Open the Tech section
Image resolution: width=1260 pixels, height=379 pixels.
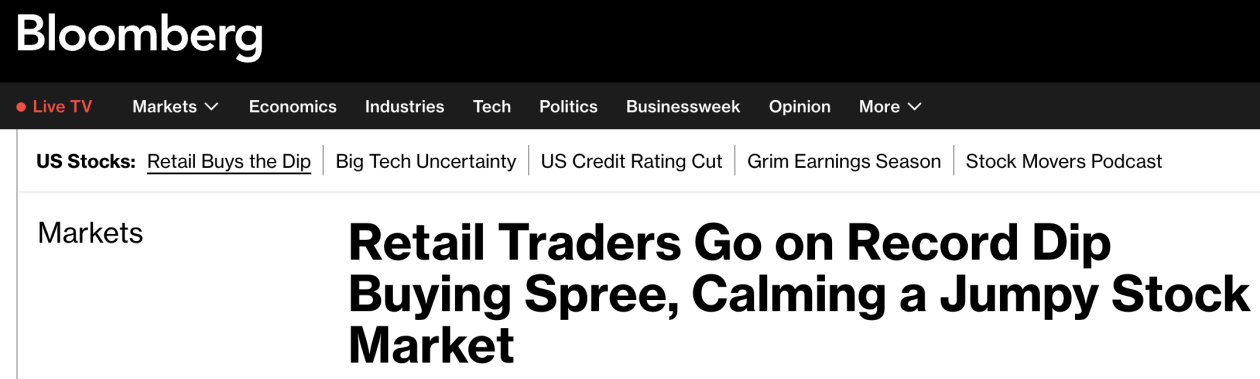coord(492,106)
